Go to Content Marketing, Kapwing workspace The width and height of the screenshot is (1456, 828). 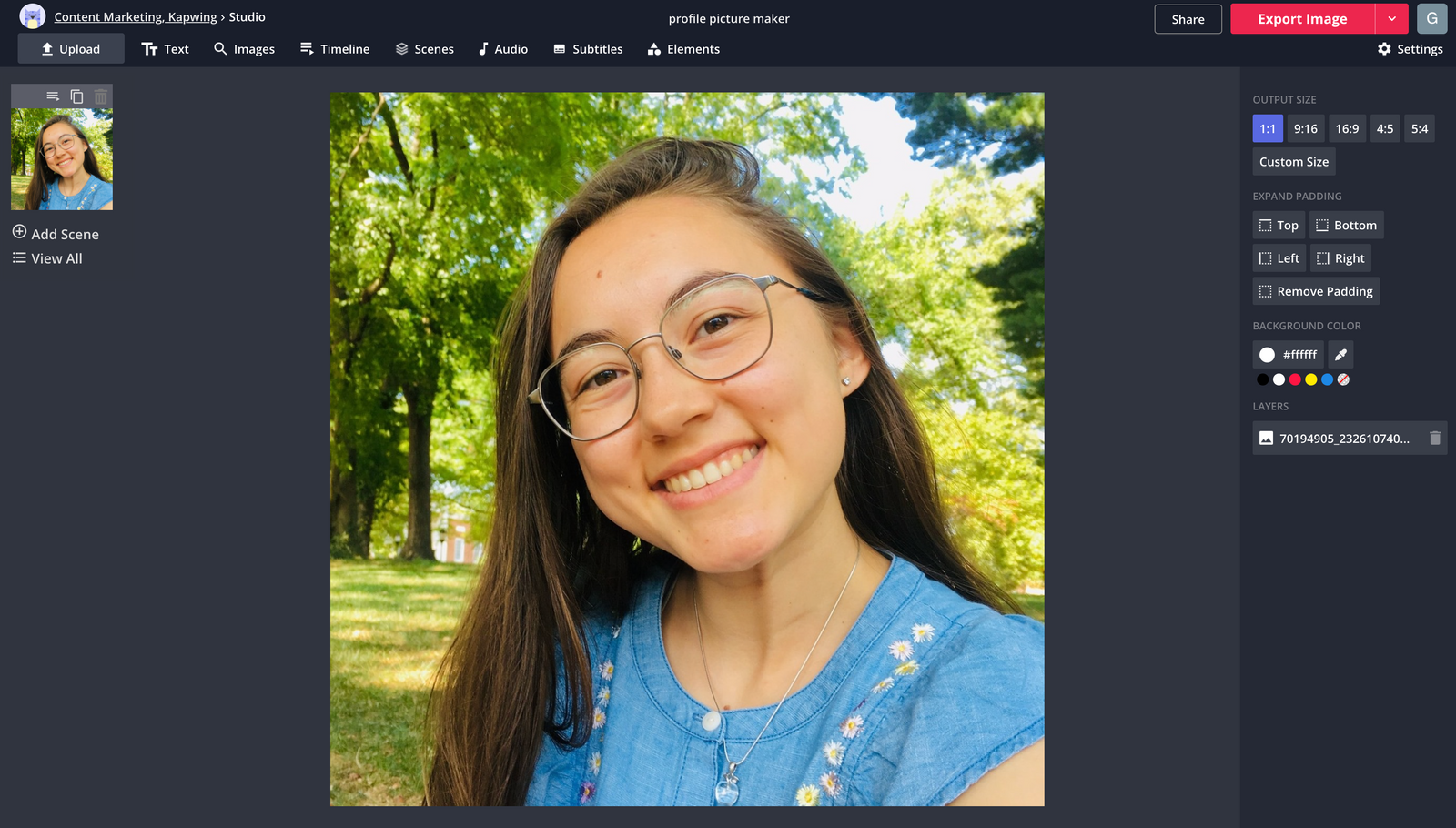(x=135, y=16)
